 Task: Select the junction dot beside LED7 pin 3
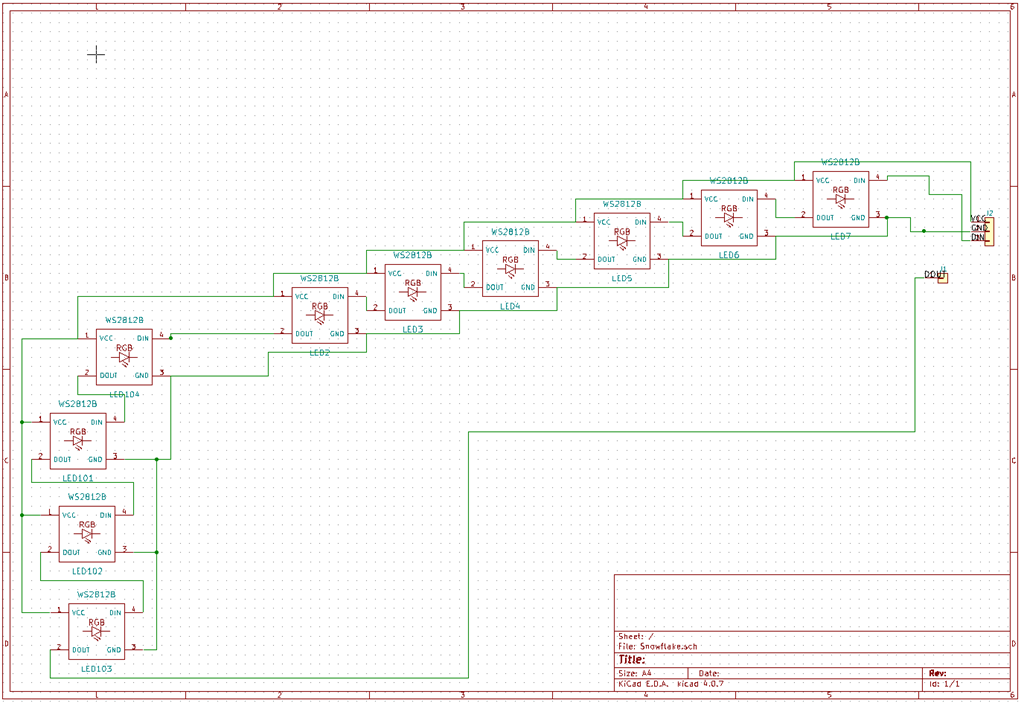pos(887,218)
